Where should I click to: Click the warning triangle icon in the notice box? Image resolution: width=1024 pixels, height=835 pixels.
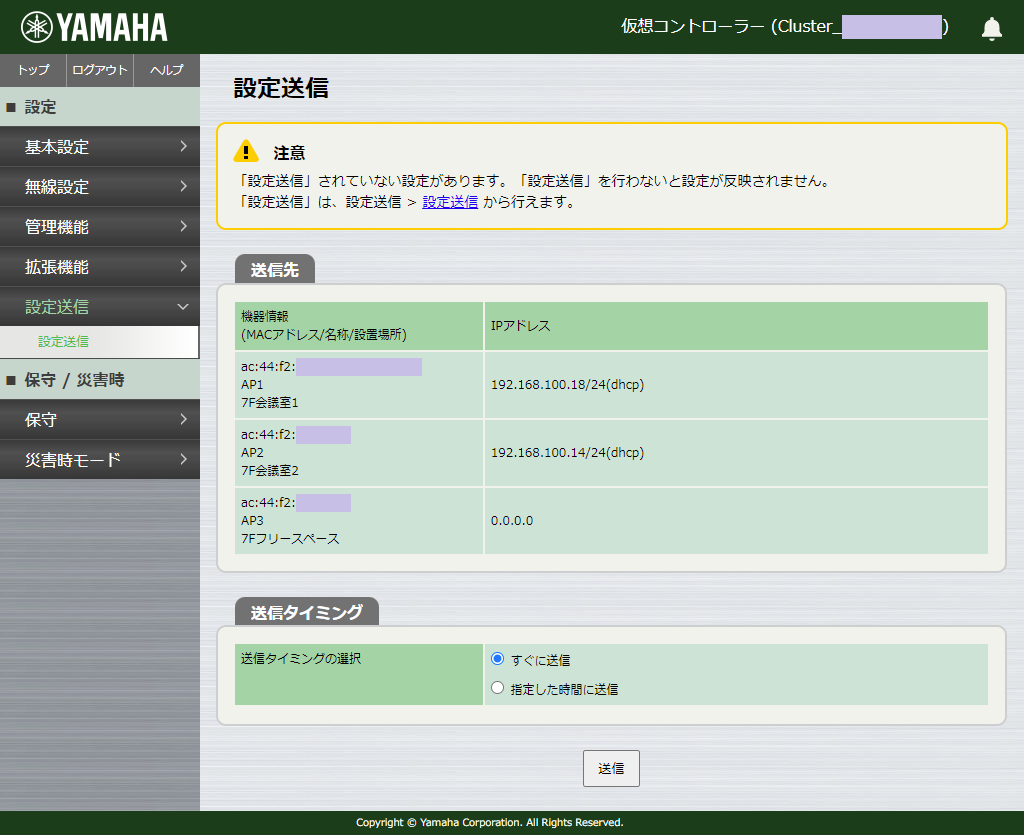(x=245, y=152)
